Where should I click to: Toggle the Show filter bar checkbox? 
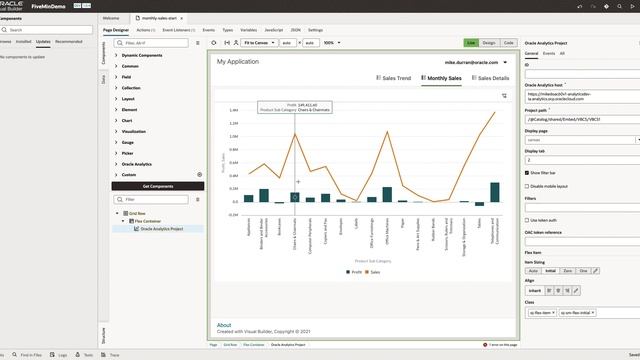[527, 173]
